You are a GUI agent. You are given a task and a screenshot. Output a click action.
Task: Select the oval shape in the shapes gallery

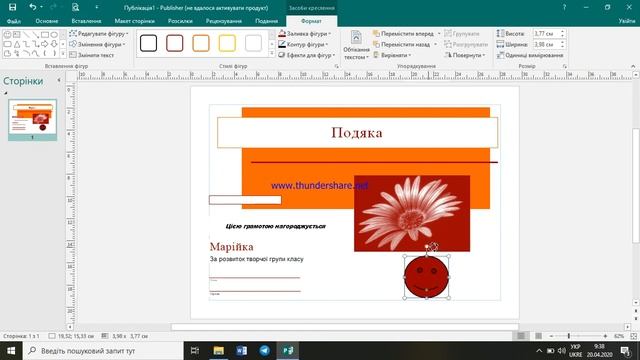(54, 35)
